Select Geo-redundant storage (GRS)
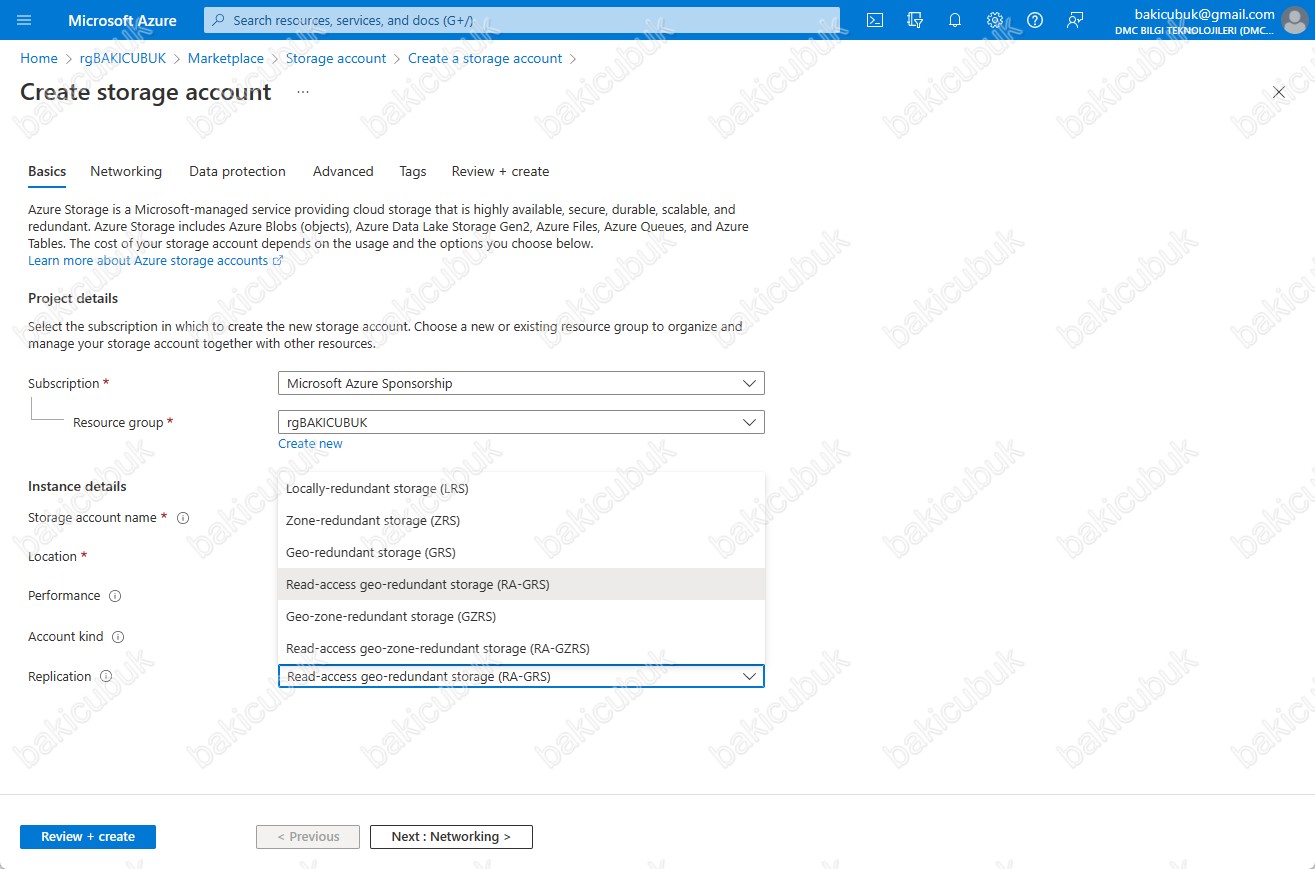 pos(521,553)
